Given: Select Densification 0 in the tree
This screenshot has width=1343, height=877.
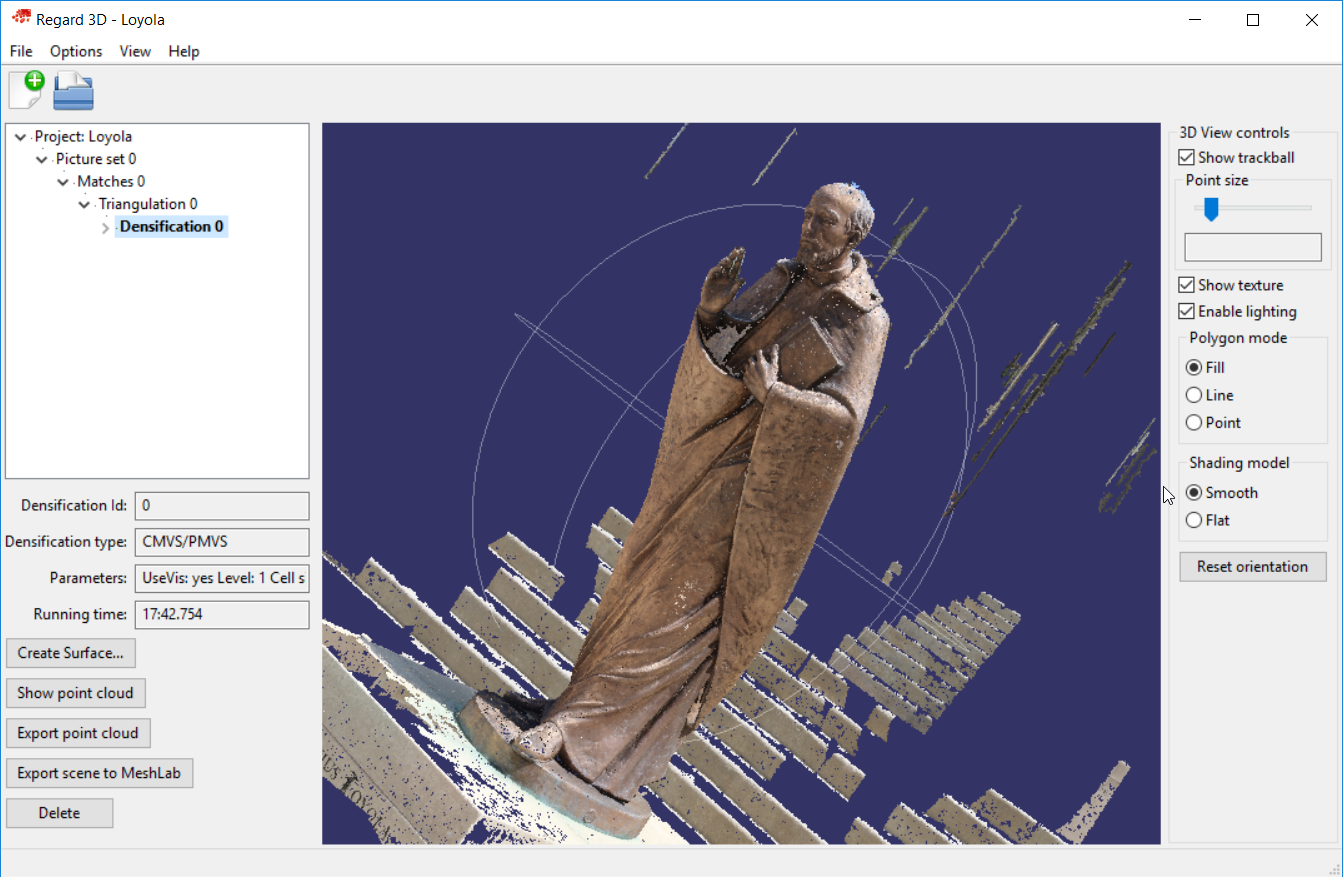Looking at the screenshot, I should [x=172, y=227].
